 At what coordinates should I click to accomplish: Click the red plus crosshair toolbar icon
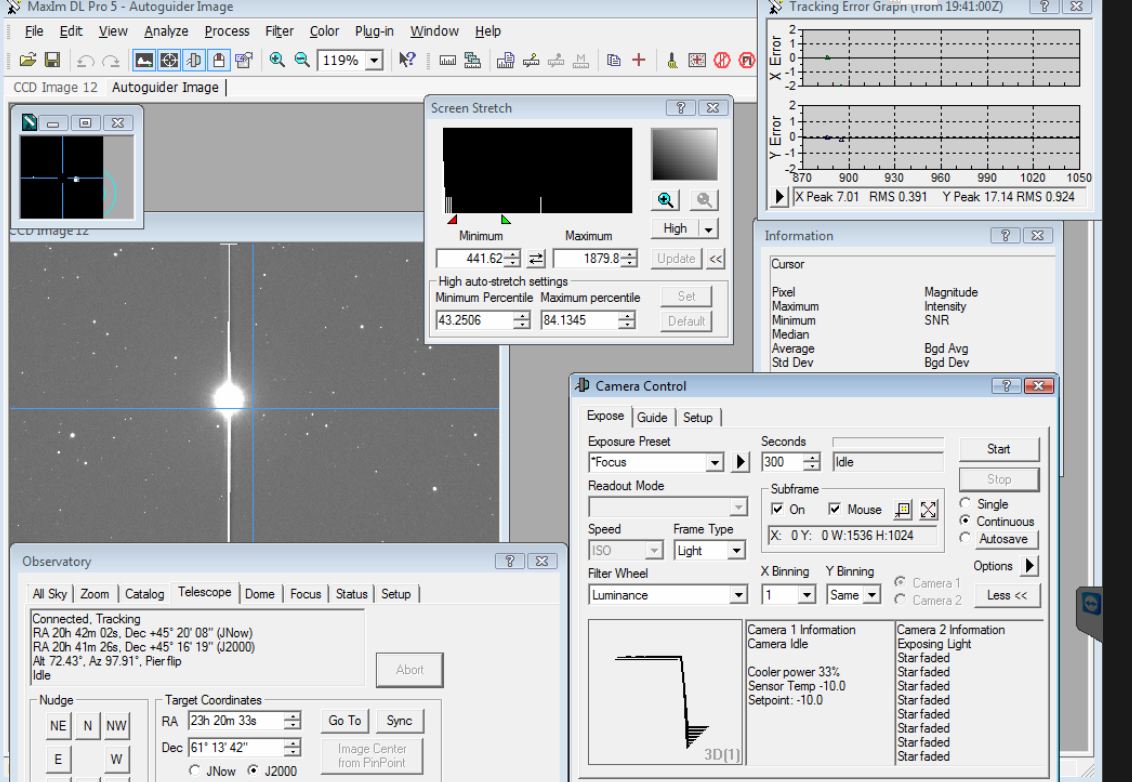tap(638, 60)
